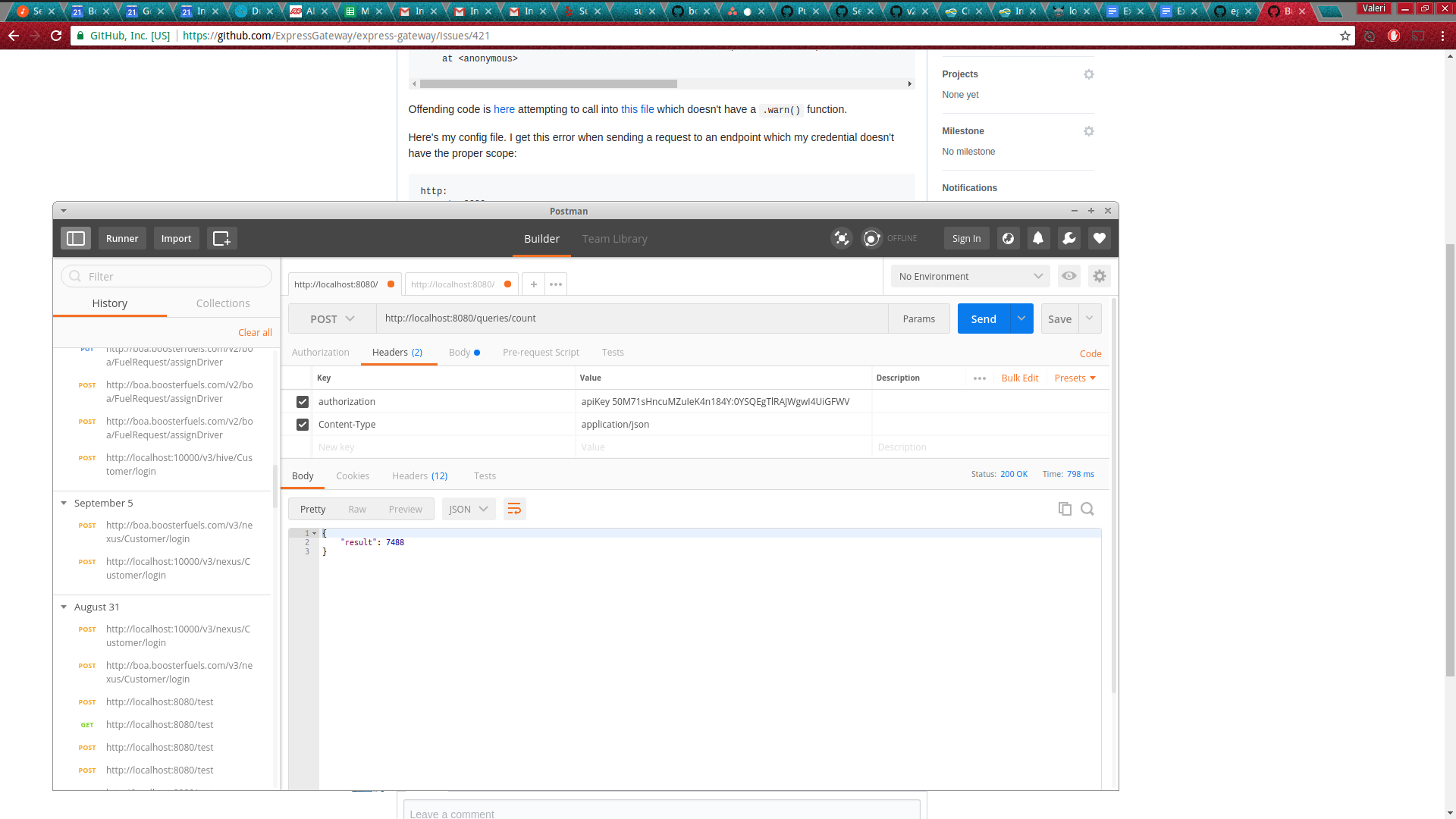Click the environment quick look eye
The width and height of the screenshot is (1456, 819).
[x=1068, y=276]
